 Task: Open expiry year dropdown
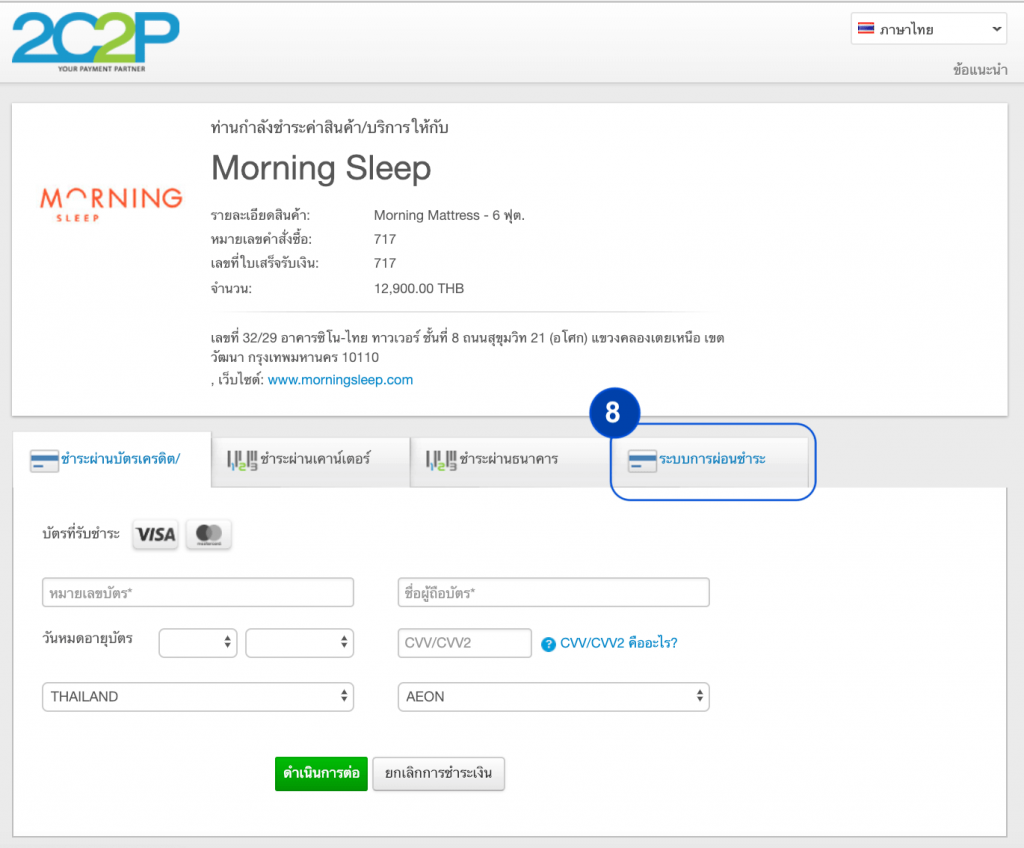tap(300, 643)
